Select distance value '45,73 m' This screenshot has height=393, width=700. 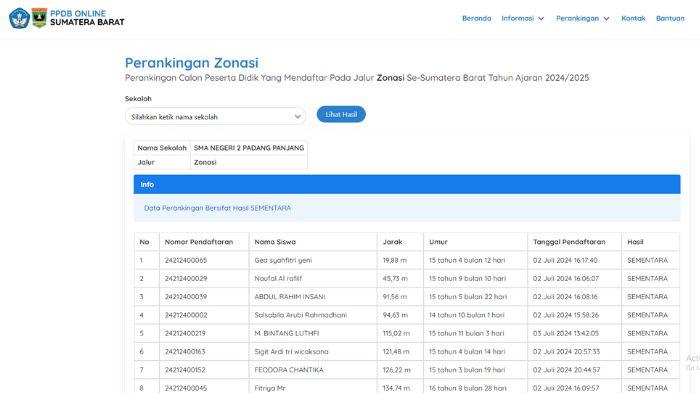[x=395, y=279]
